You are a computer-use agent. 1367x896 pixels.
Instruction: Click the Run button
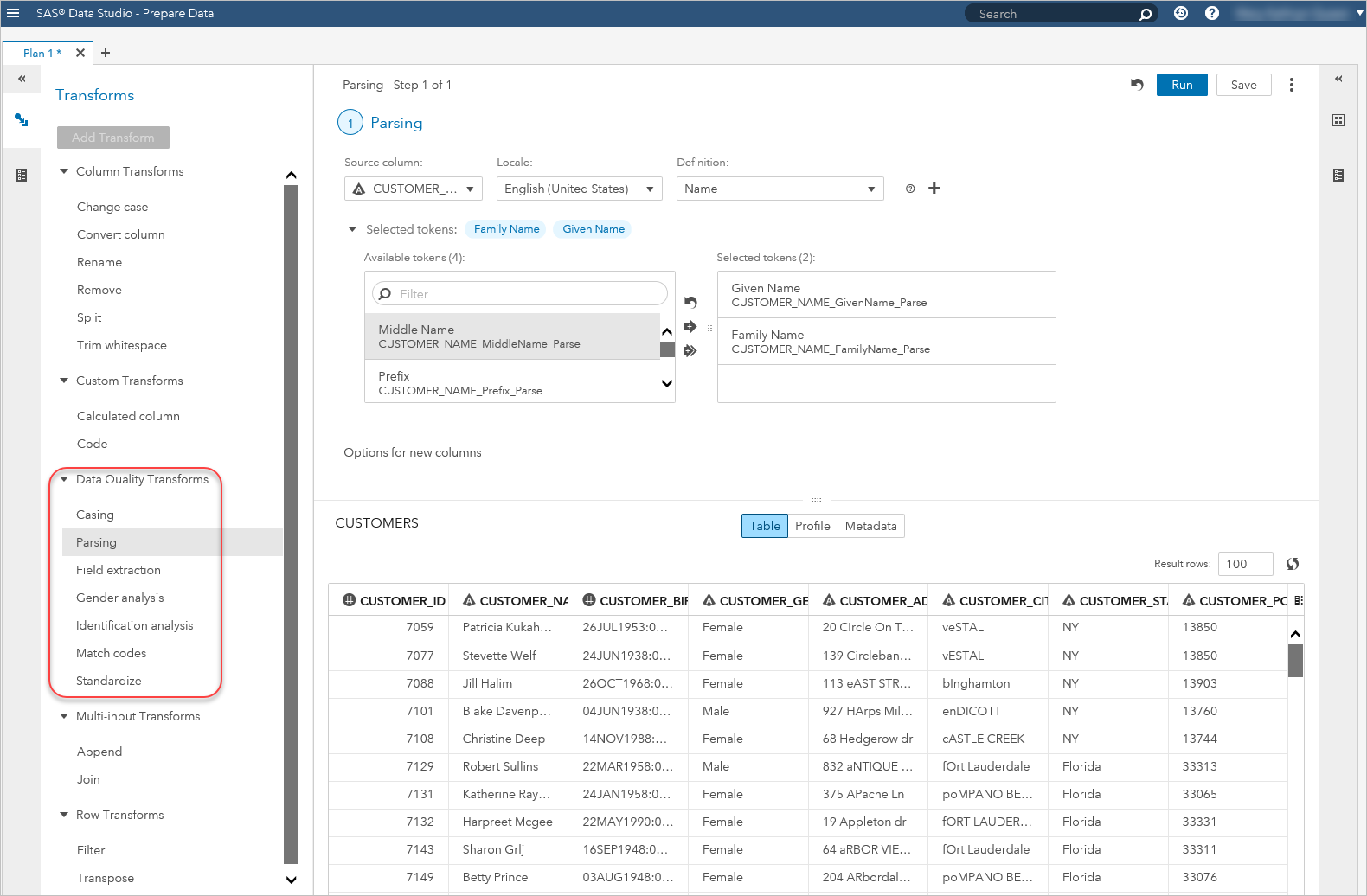(1181, 85)
